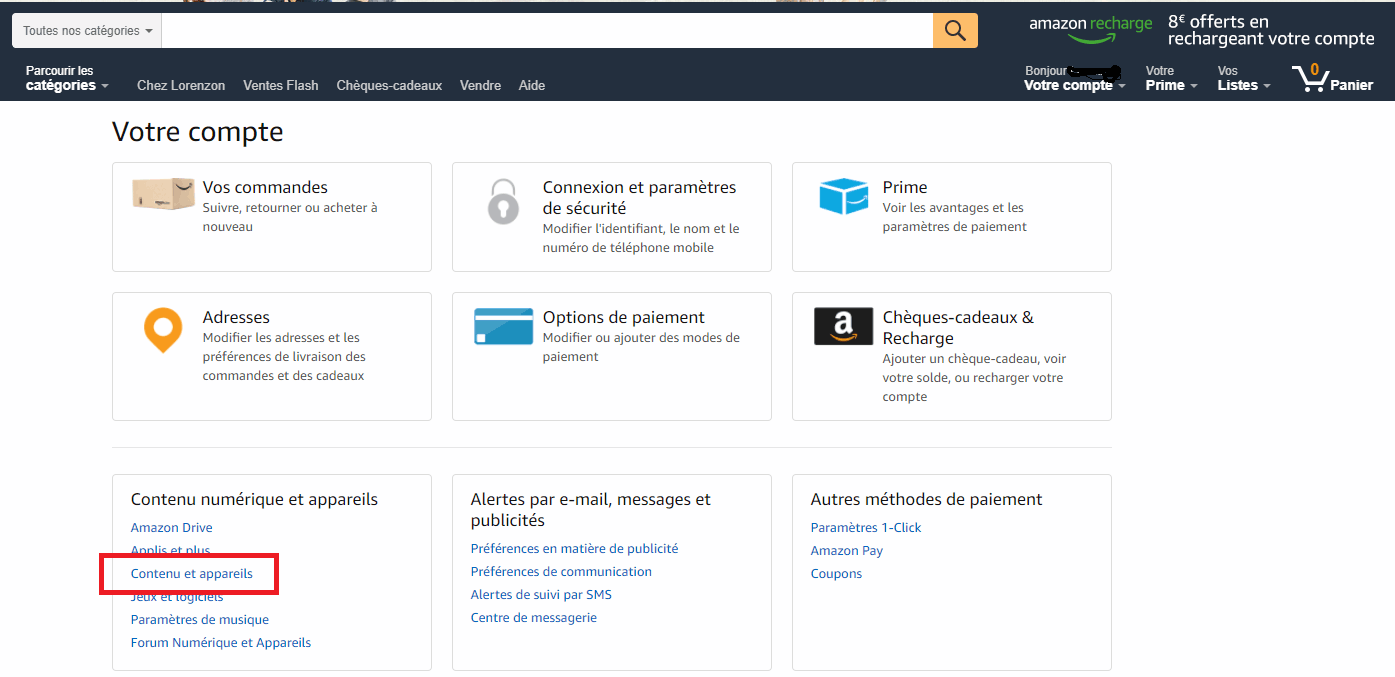This screenshot has width=1395, height=677.
Task: Click the blue Prime box icon
Action: click(x=843, y=196)
